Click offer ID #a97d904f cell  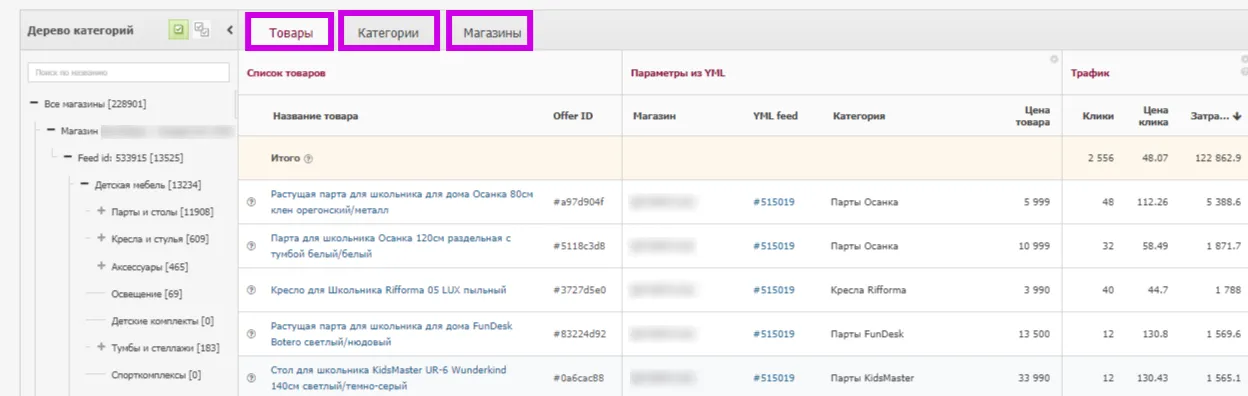[579, 202]
